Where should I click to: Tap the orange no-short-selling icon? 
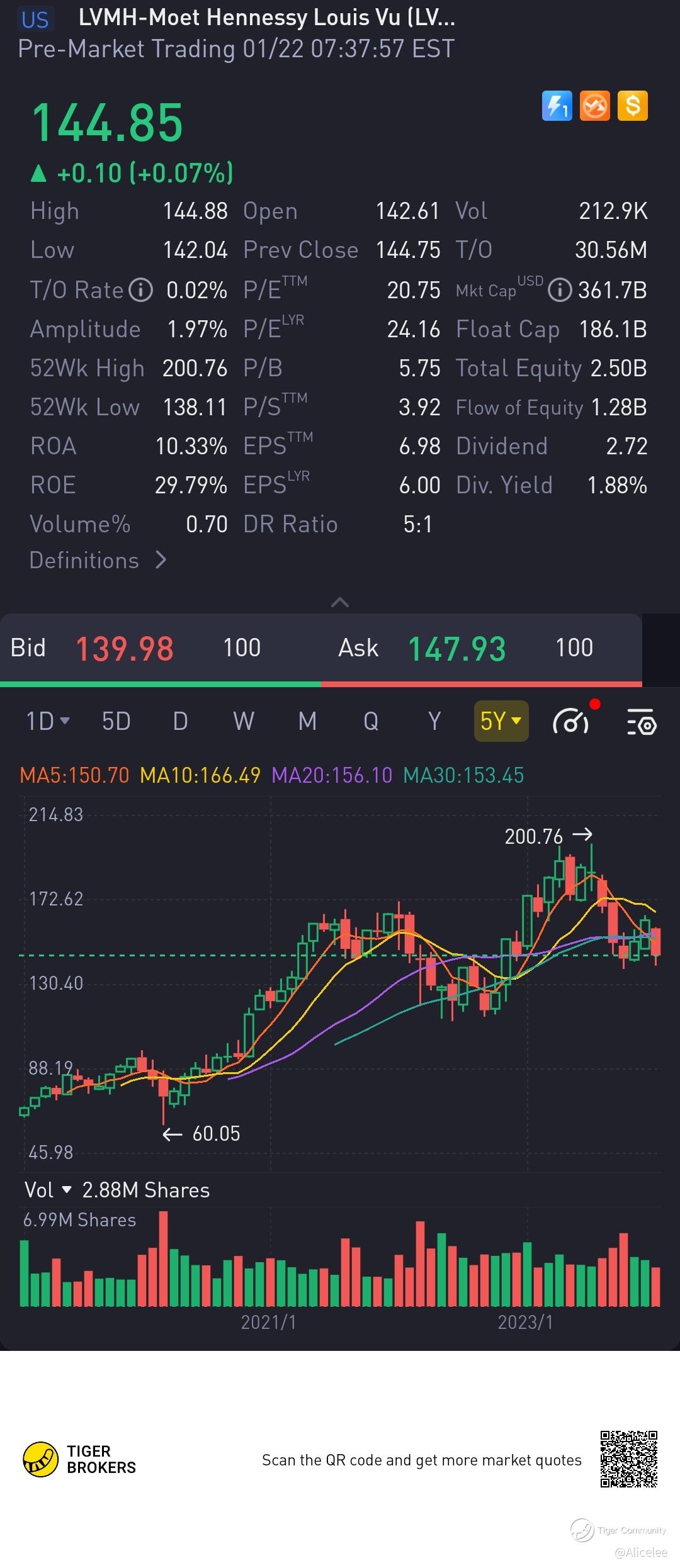pyautogui.click(x=595, y=106)
